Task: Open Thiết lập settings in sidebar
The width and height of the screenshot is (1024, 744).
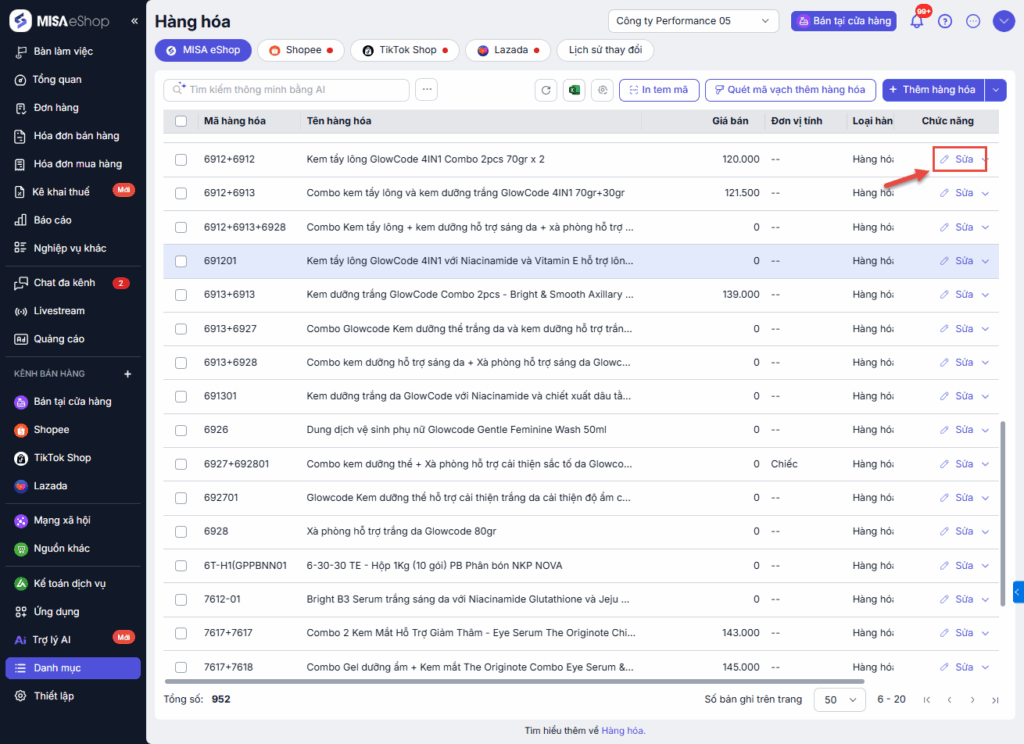Action: click(x=54, y=696)
